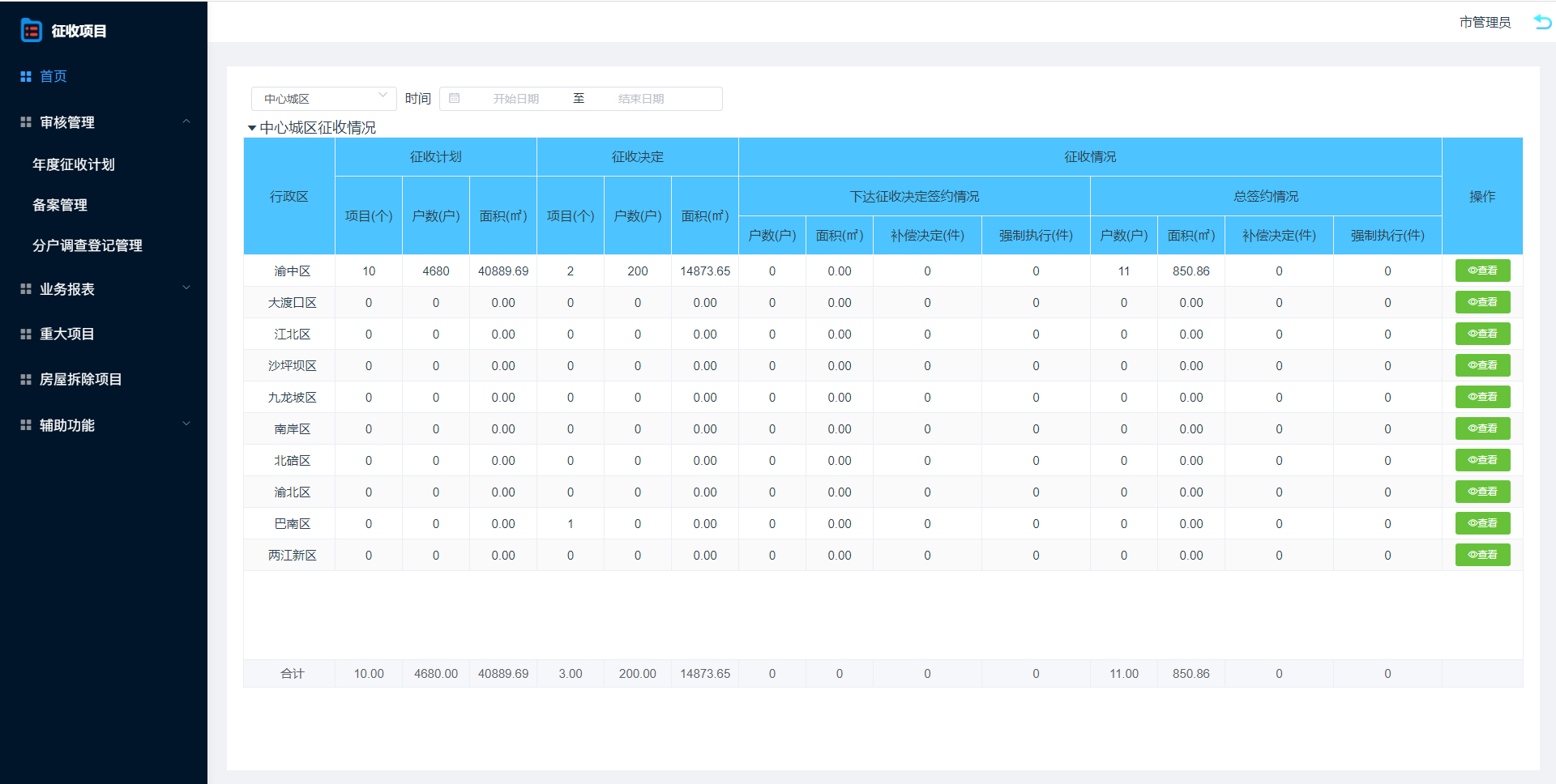Click the grid icon beside 业务报表
Image resolution: width=1556 pixels, height=784 pixels.
coord(26,289)
